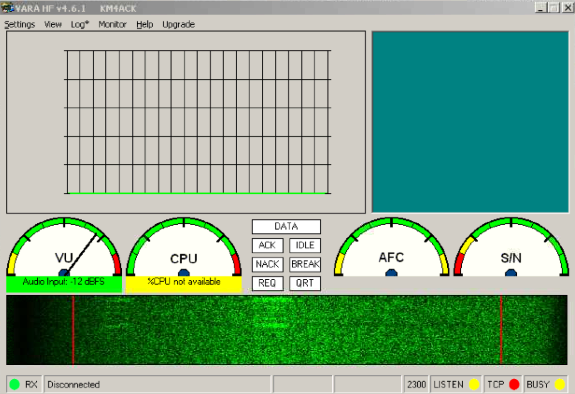Open the Monitor menu
Image resolution: width=575 pixels, height=394 pixels.
pos(112,25)
